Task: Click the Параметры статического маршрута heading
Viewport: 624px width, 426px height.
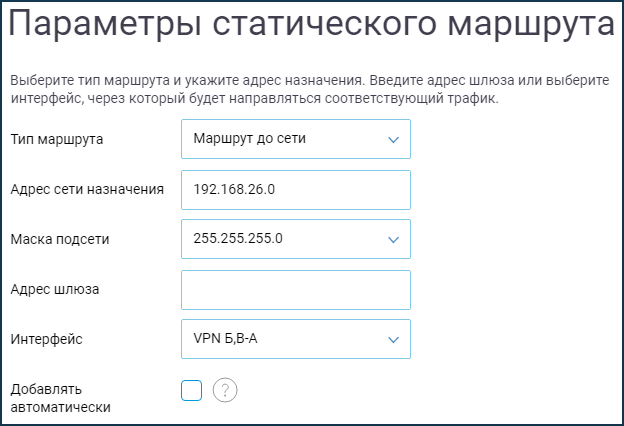Action: point(311,25)
